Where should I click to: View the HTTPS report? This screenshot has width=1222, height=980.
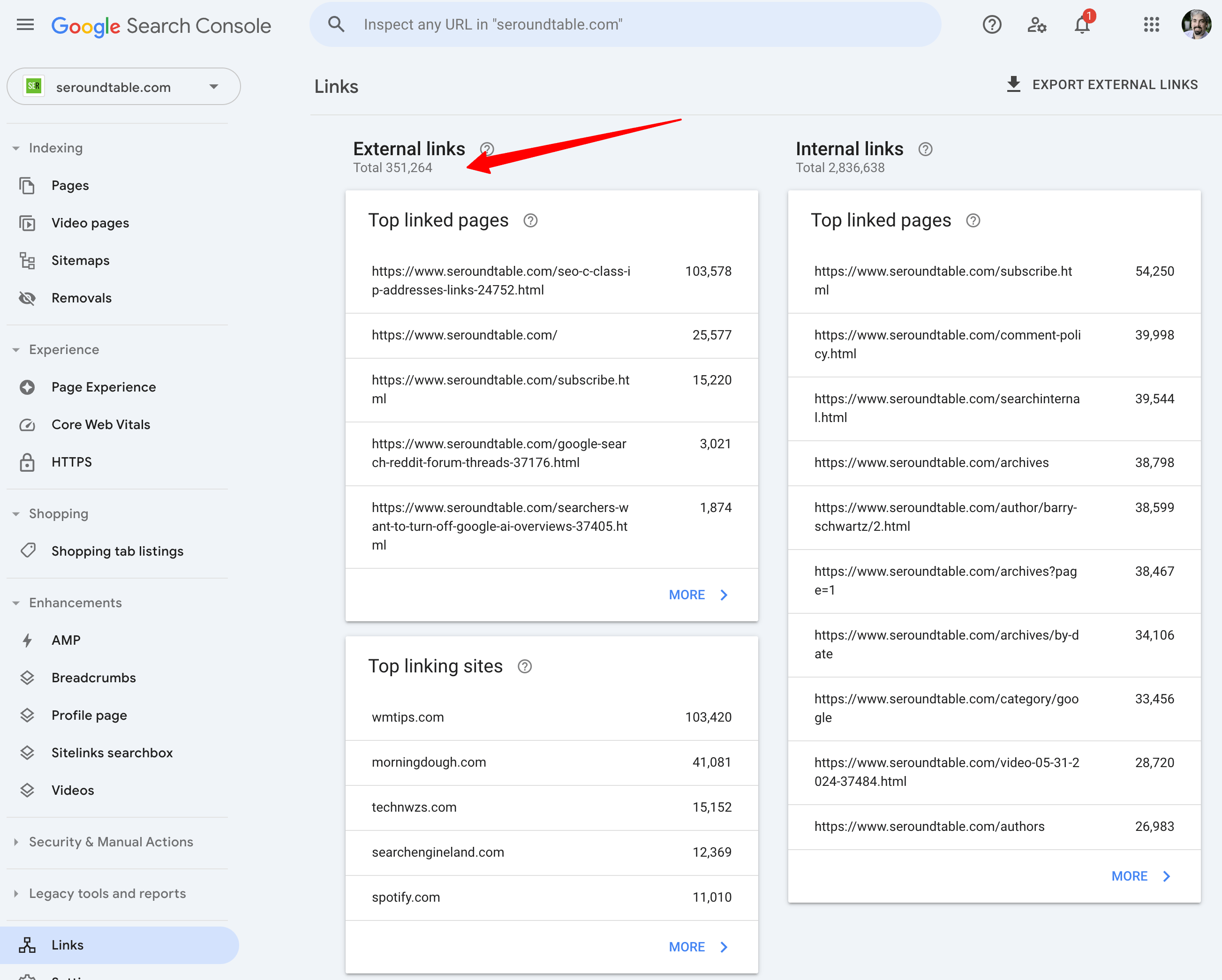(71, 462)
